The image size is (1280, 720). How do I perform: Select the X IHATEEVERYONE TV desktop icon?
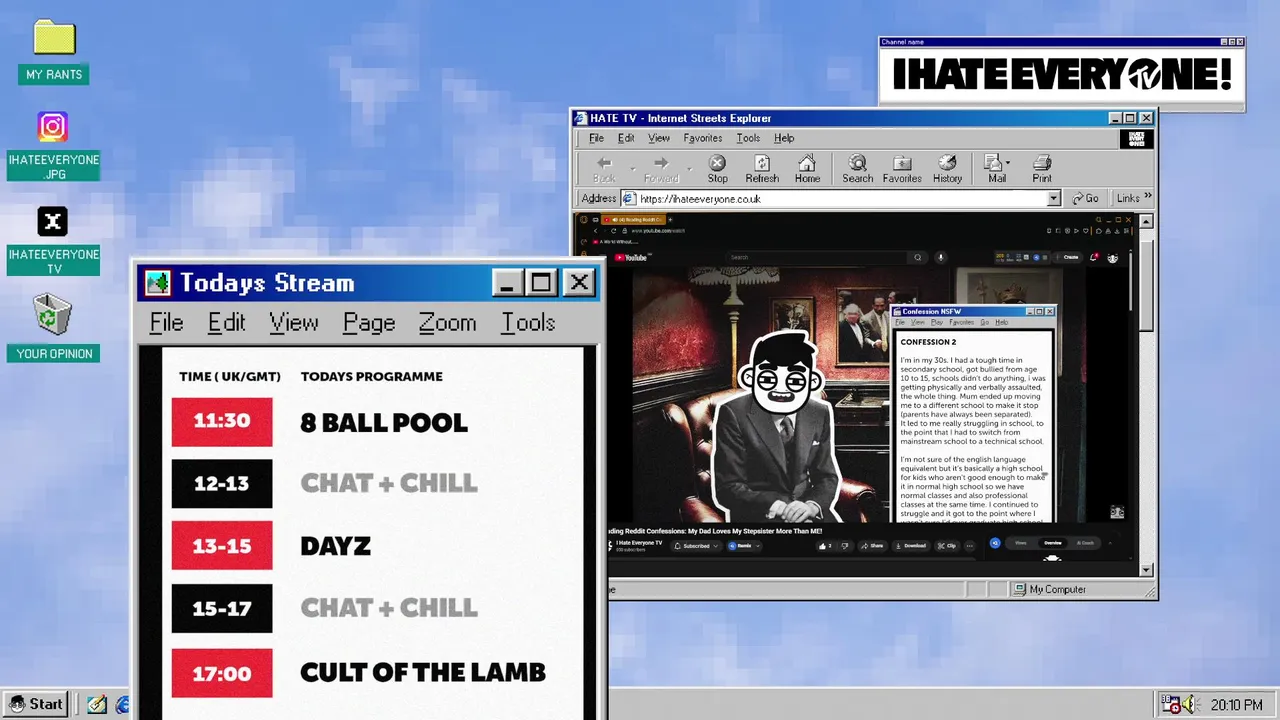point(53,222)
